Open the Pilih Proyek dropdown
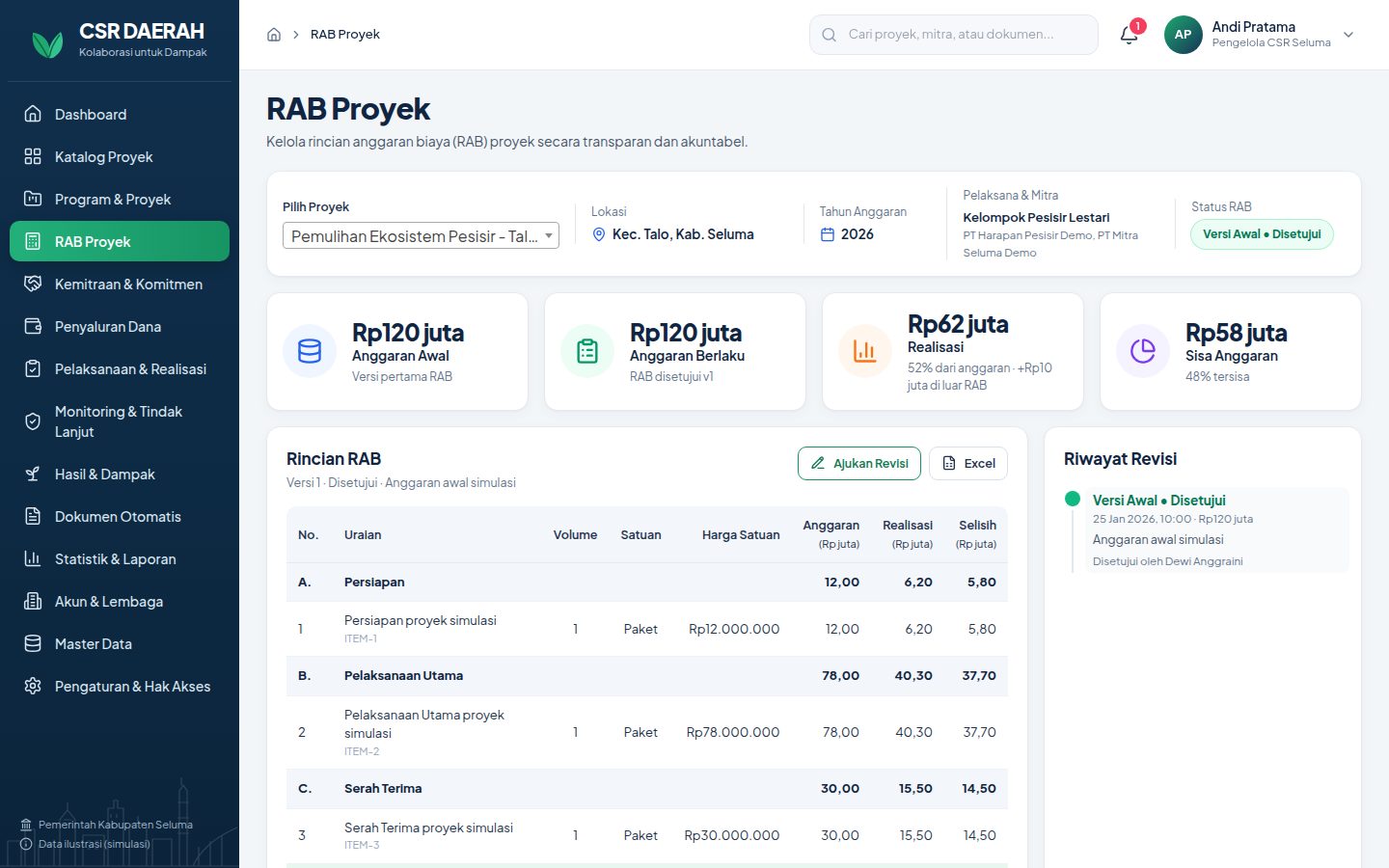The width and height of the screenshot is (1389, 868). click(421, 235)
